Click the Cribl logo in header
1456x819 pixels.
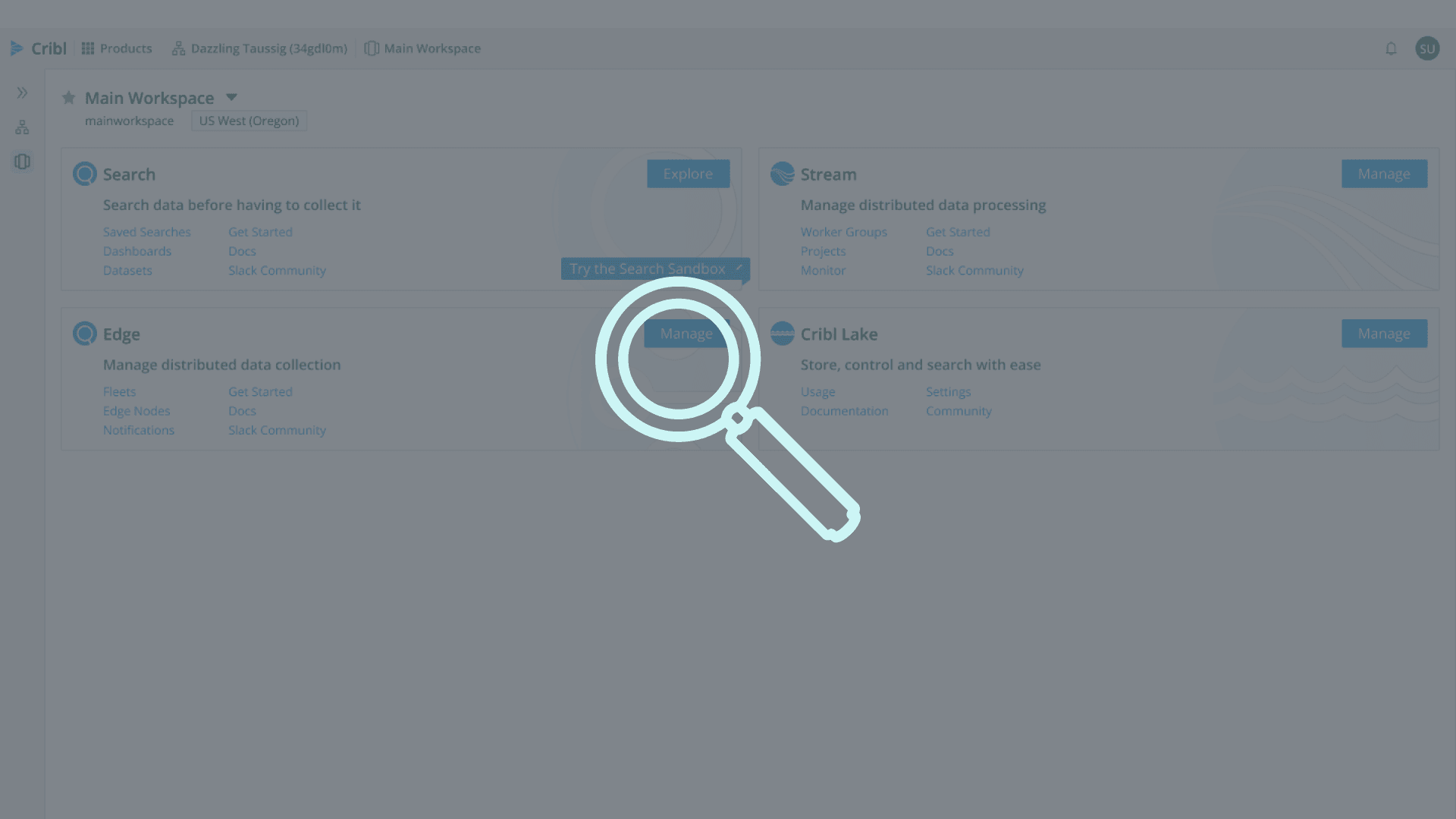(39, 49)
